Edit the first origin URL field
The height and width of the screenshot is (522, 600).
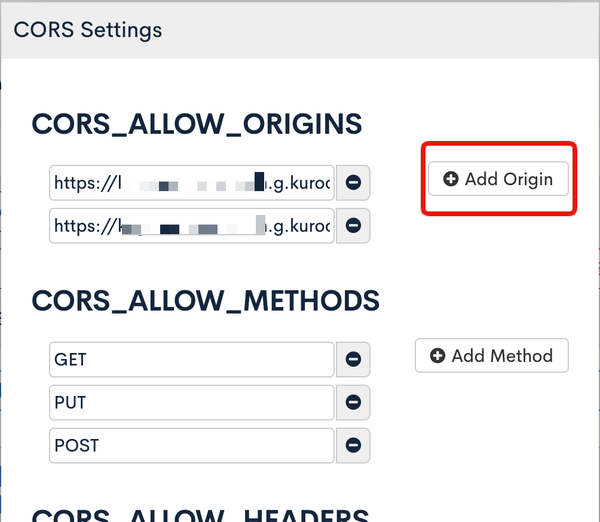click(192, 183)
